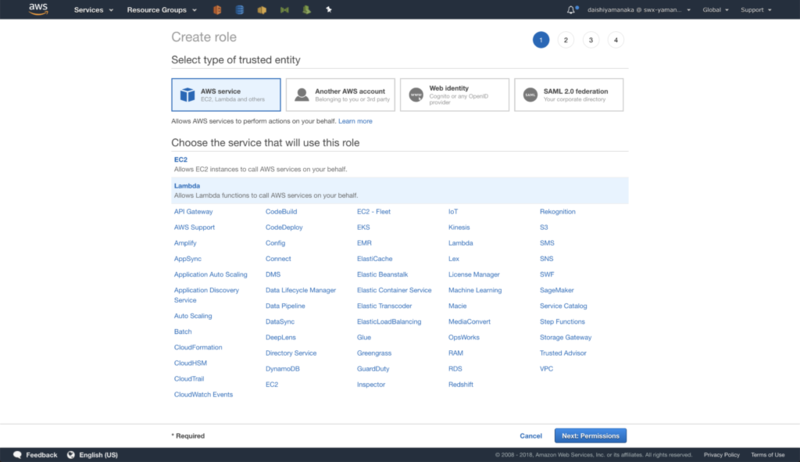800x462 pixels.
Task: Expand the Resource Groups dropdown
Action: 162,10
